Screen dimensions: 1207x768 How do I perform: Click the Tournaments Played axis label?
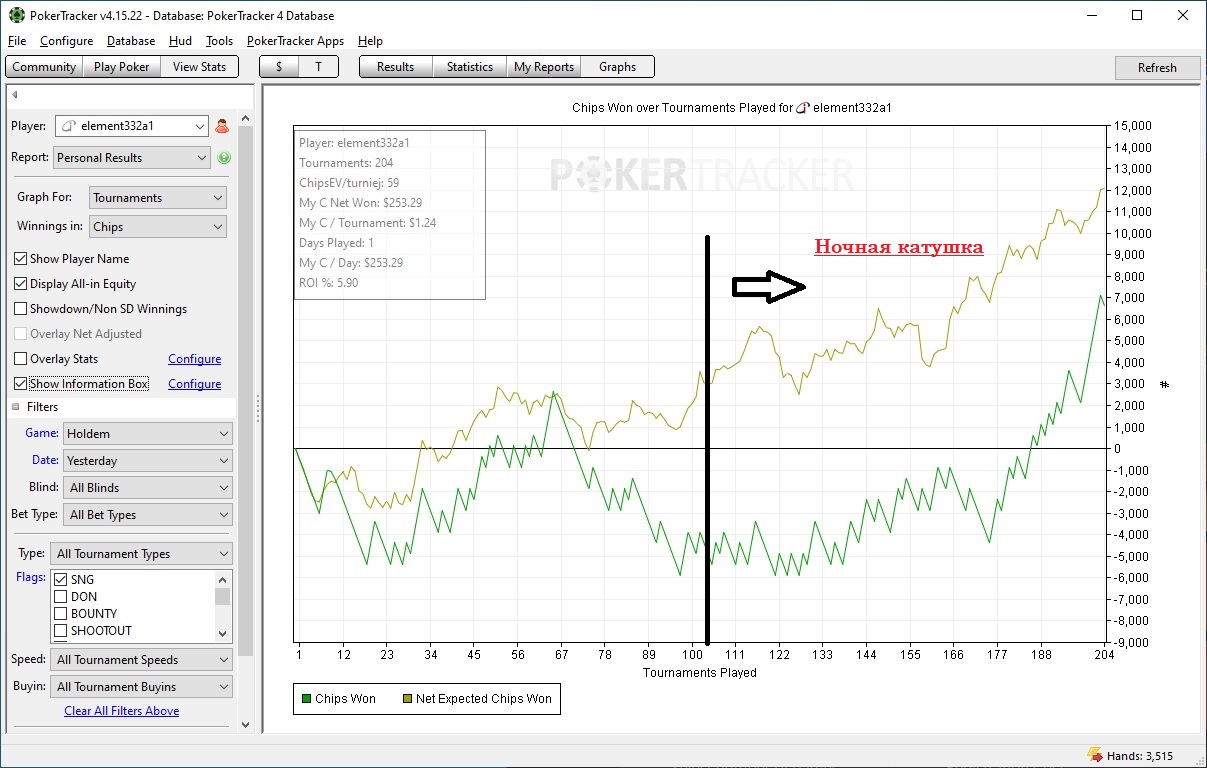(x=699, y=673)
